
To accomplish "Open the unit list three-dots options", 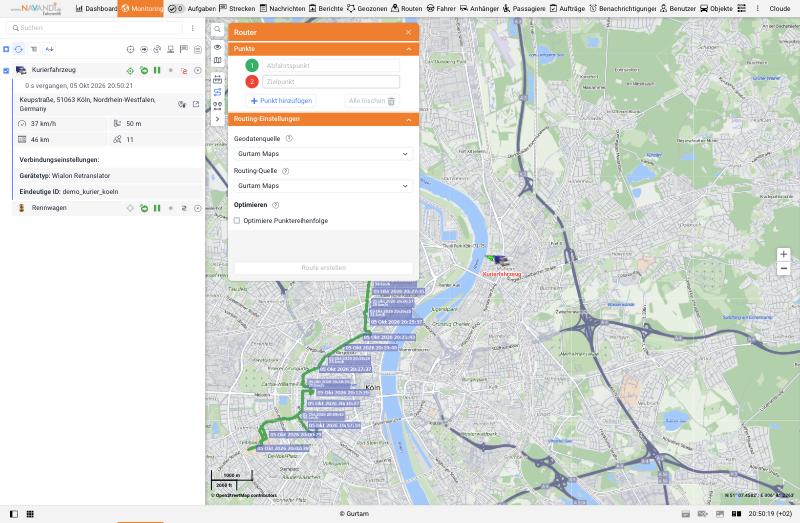I will (x=193, y=28).
